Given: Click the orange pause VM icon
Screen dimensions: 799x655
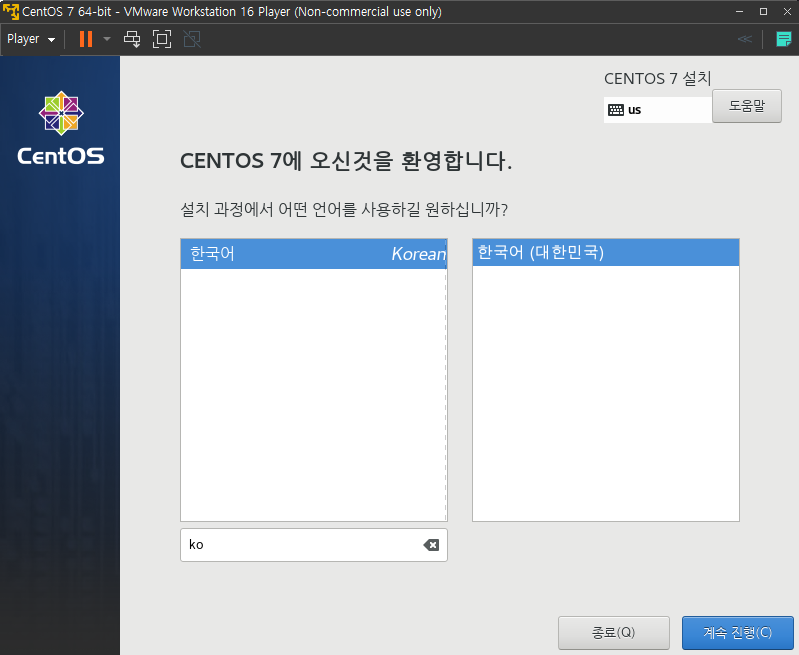Looking at the screenshot, I should 86,39.
